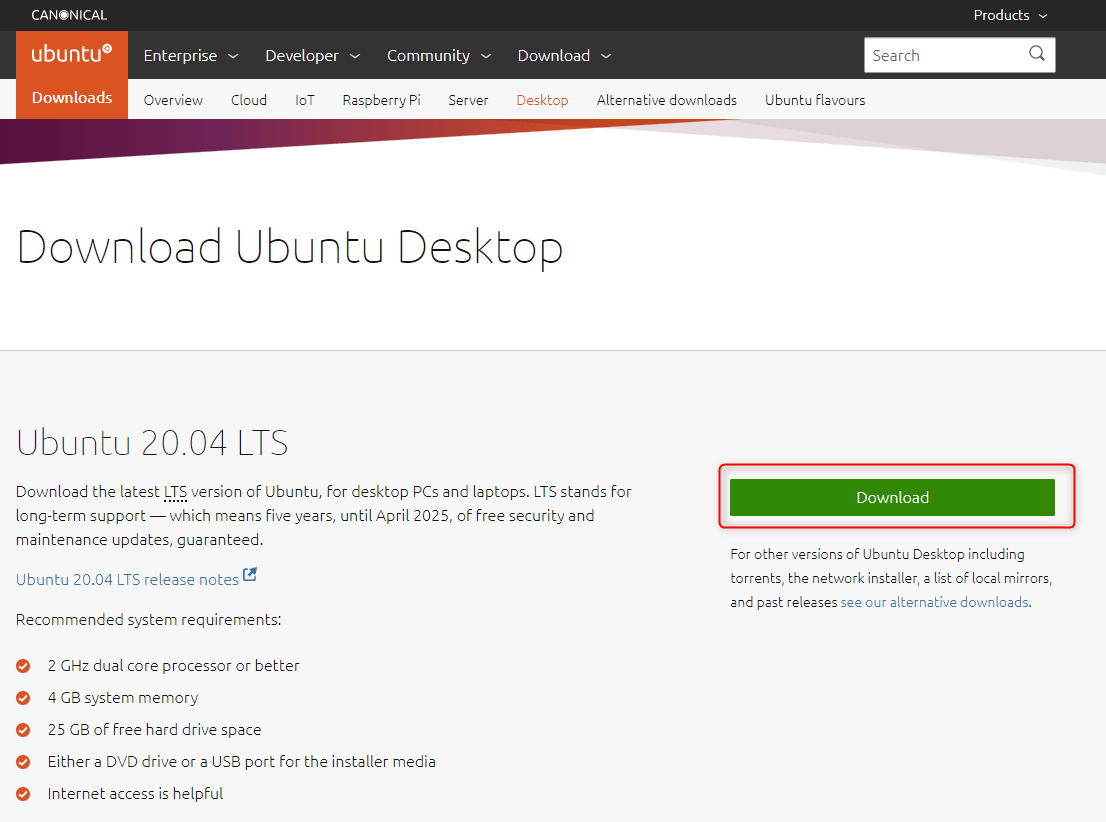Click the Canonical logo at the top
The height and width of the screenshot is (822, 1106).
[x=68, y=15]
